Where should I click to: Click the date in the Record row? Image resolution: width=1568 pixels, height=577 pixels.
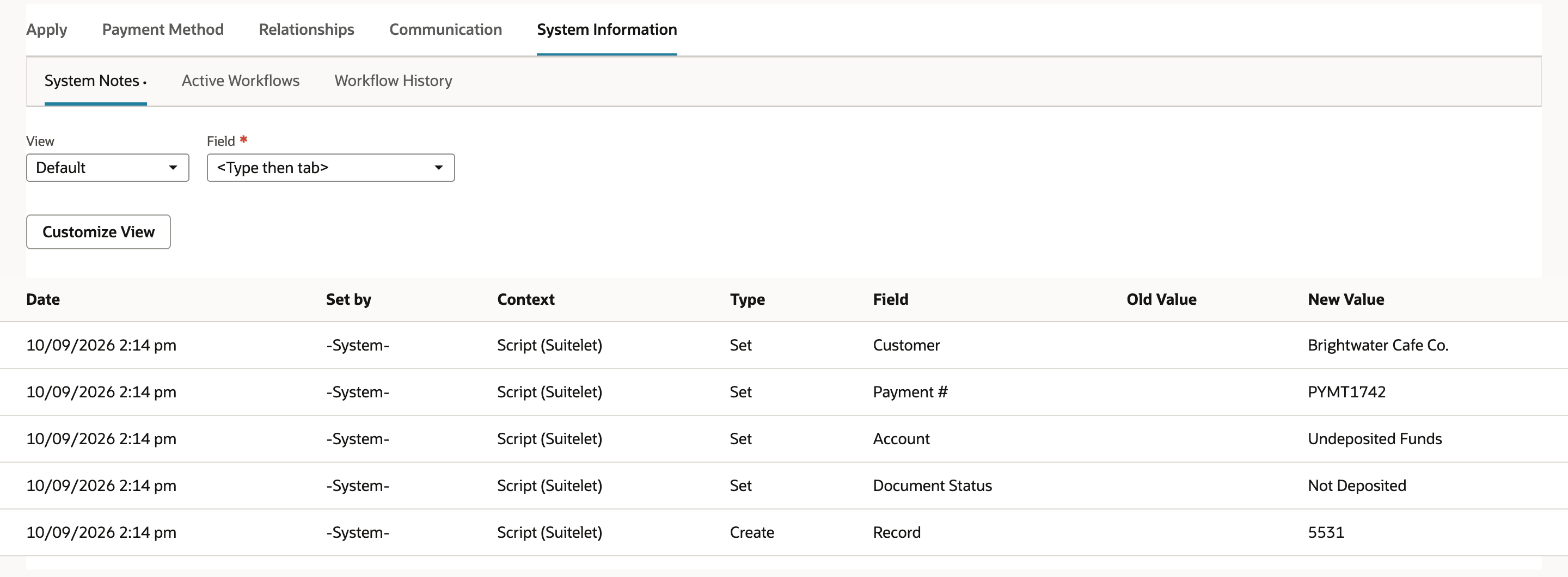[101, 532]
